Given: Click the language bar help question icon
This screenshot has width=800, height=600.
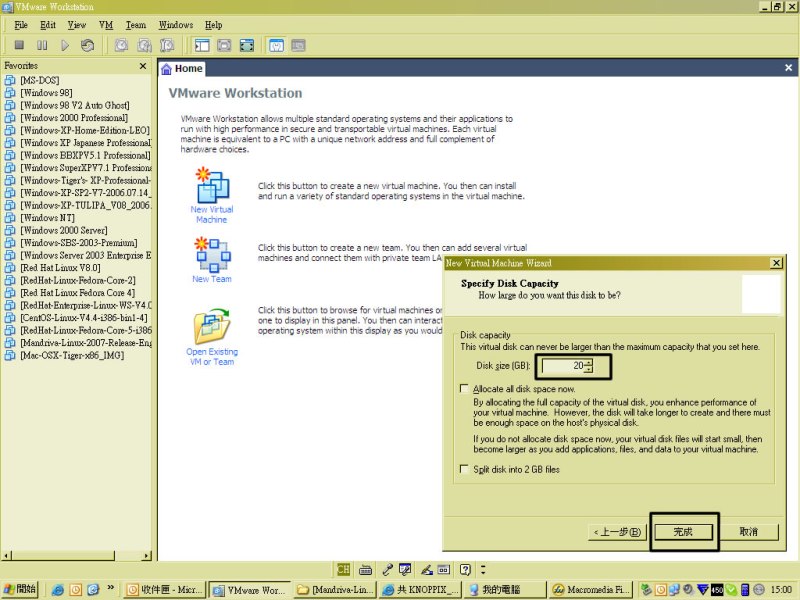Looking at the screenshot, I should point(465,569).
